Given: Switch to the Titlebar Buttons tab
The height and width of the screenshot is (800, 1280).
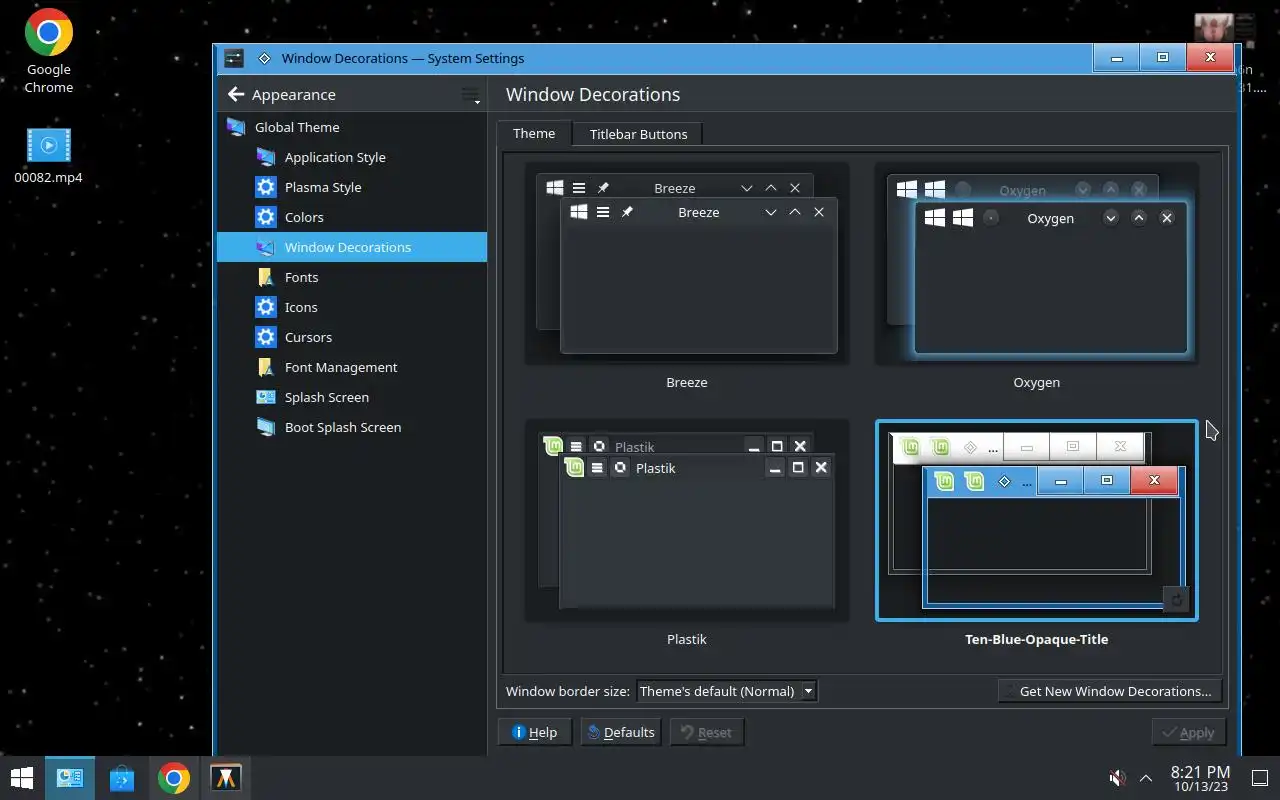Looking at the screenshot, I should click(x=638, y=134).
